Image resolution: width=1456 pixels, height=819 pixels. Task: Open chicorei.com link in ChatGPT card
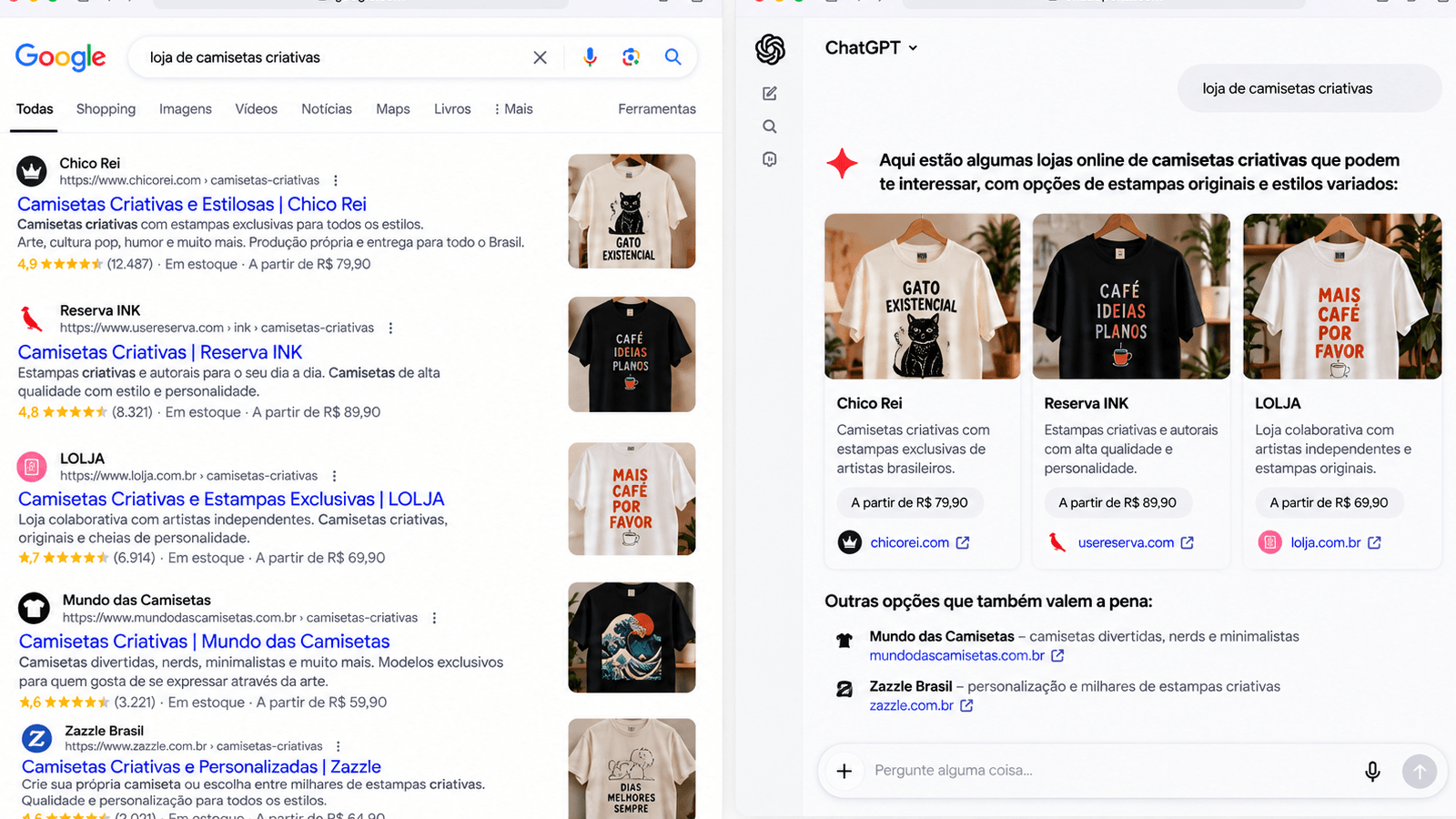pos(919,542)
